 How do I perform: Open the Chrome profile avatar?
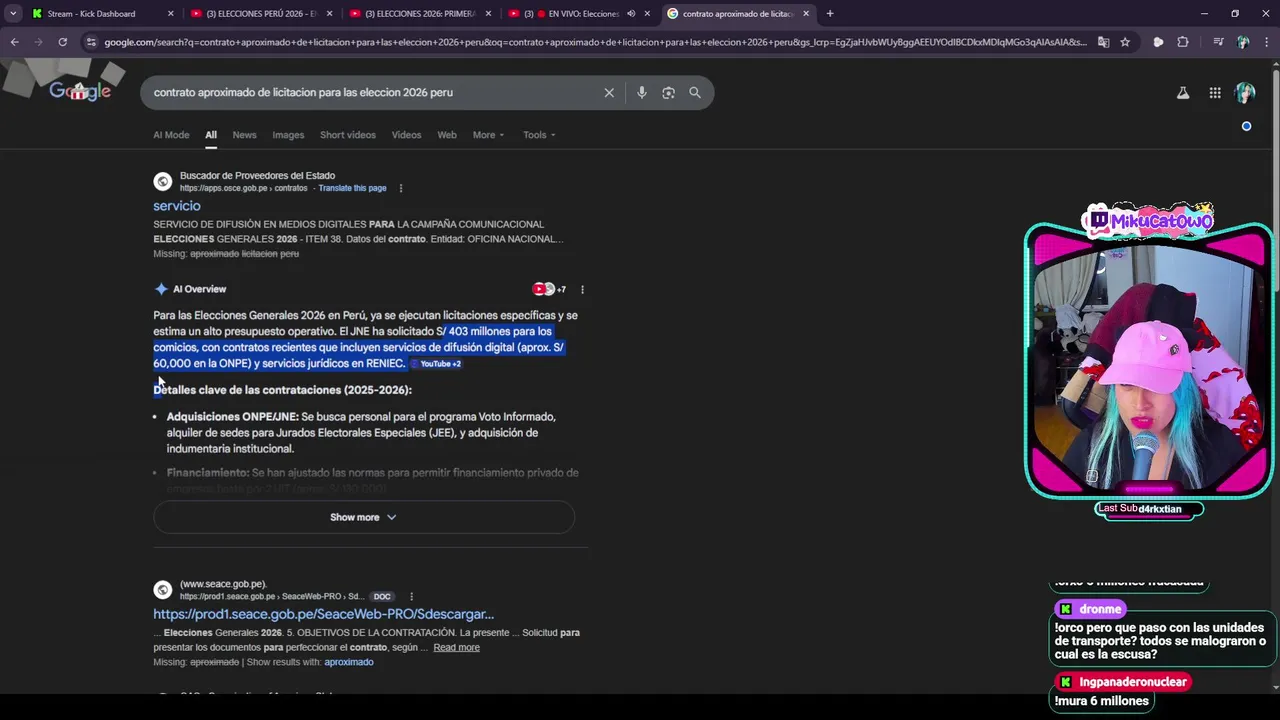[1243, 42]
